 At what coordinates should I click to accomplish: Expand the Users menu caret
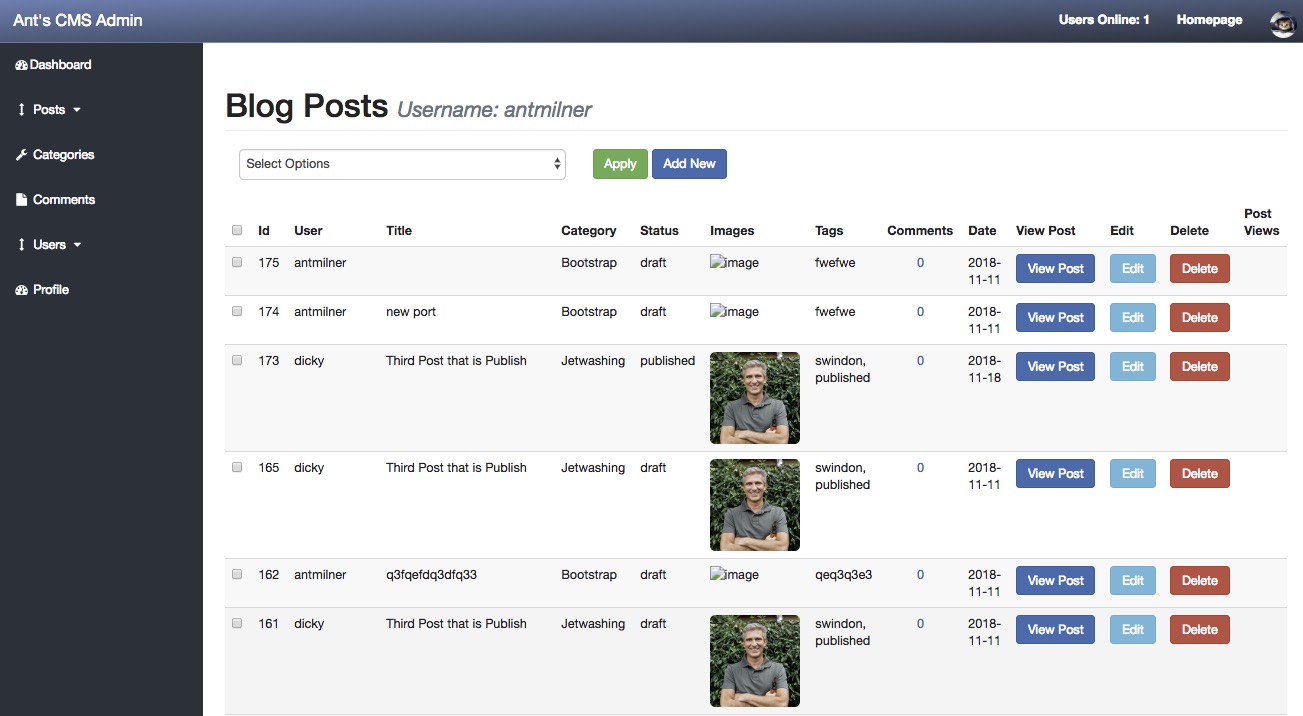point(78,245)
